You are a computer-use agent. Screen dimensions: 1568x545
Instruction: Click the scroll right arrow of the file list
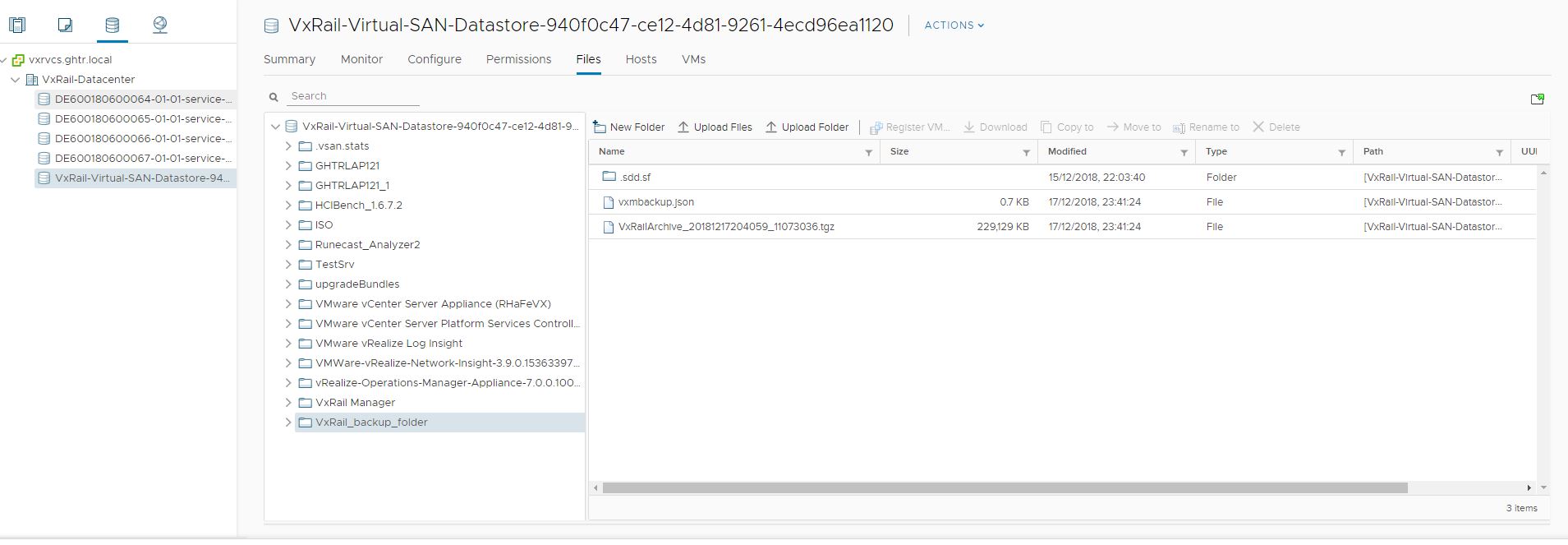pyautogui.click(x=1529, y=487)
